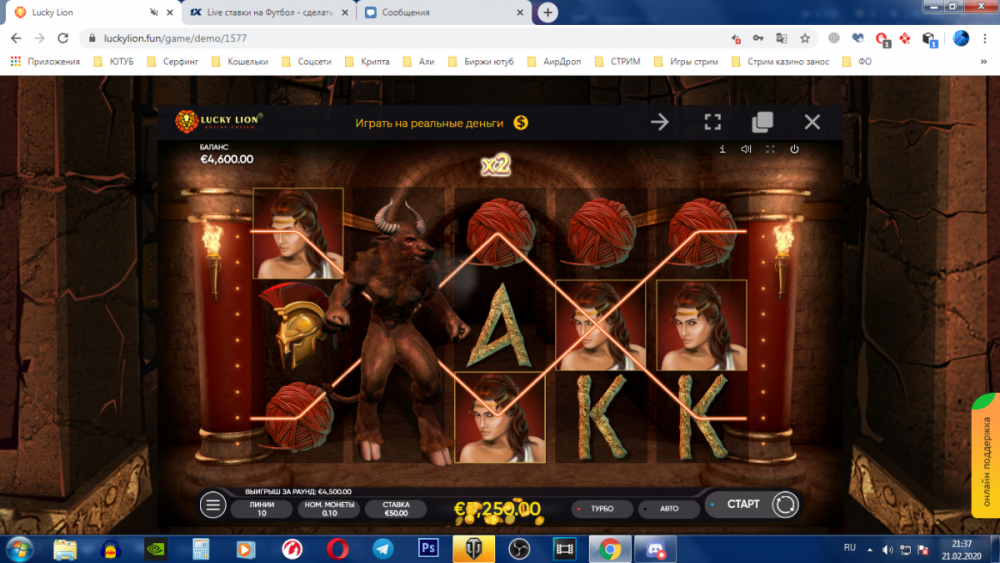Viewport: 1000px width, 563px height.
Task: Mute the game sound speaker icon
Action: [746, 149]
